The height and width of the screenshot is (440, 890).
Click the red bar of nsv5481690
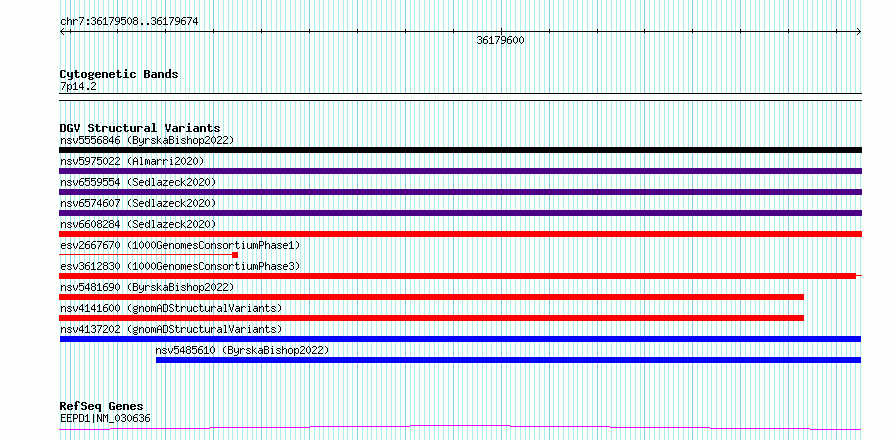431,297
